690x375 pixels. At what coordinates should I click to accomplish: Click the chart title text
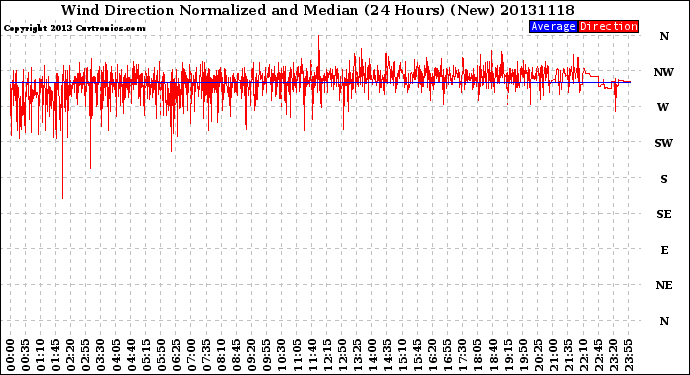tap(317, 10)
